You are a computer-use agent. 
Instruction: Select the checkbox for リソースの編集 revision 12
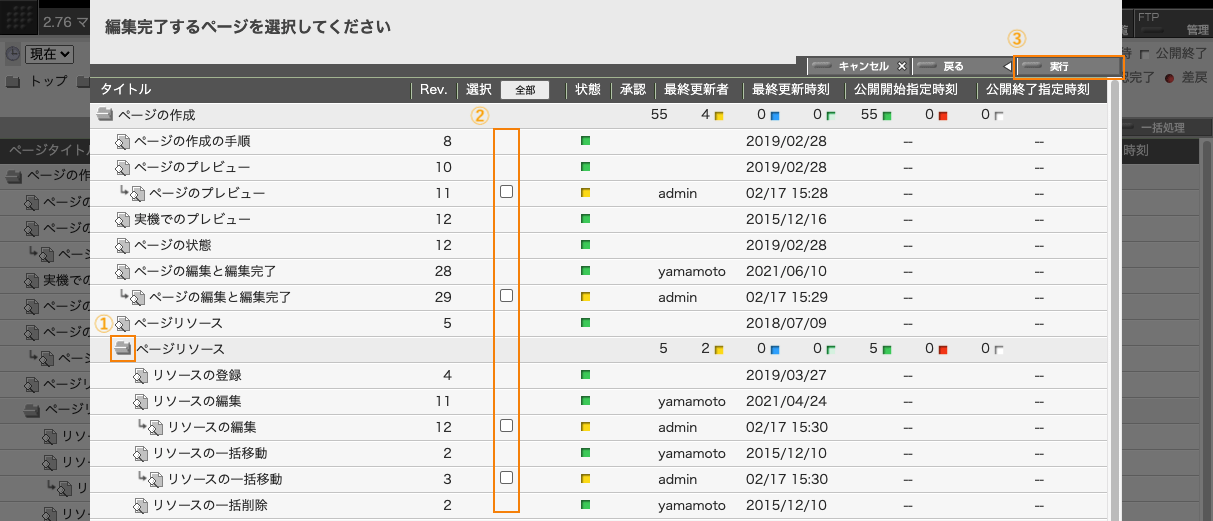[x=506, y=426]
